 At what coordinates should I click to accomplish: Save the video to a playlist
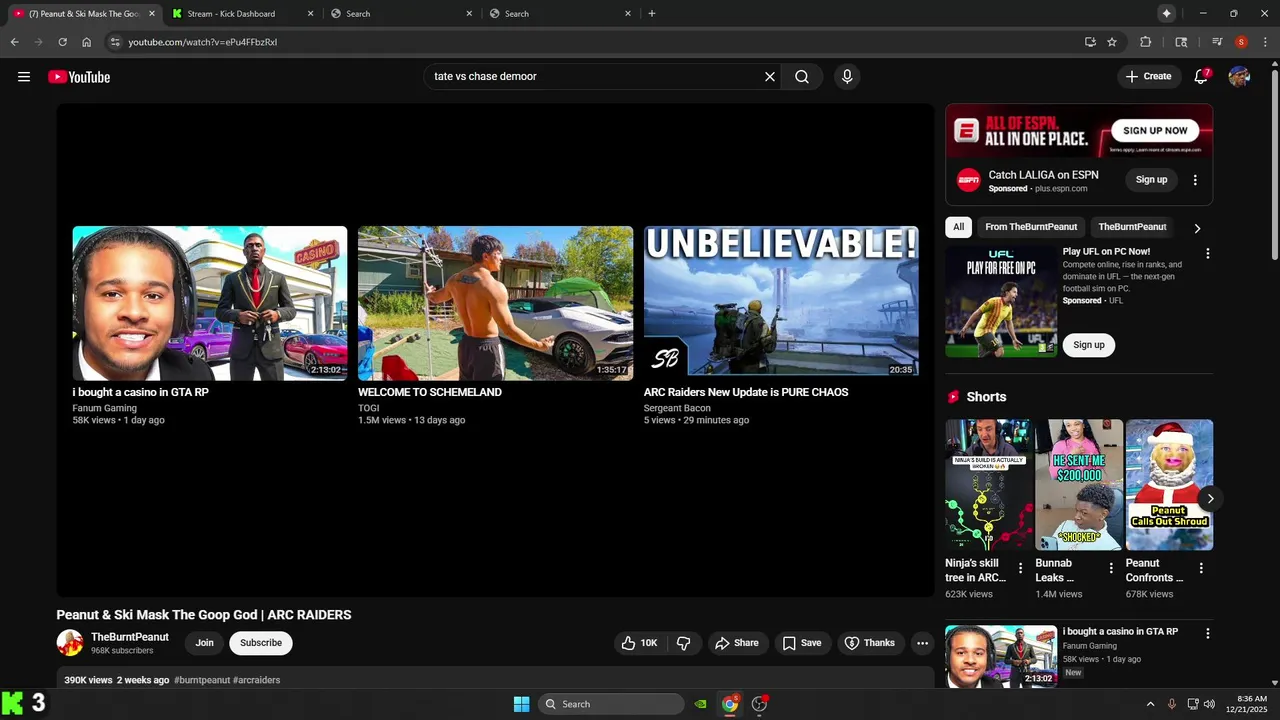point(802,643)
